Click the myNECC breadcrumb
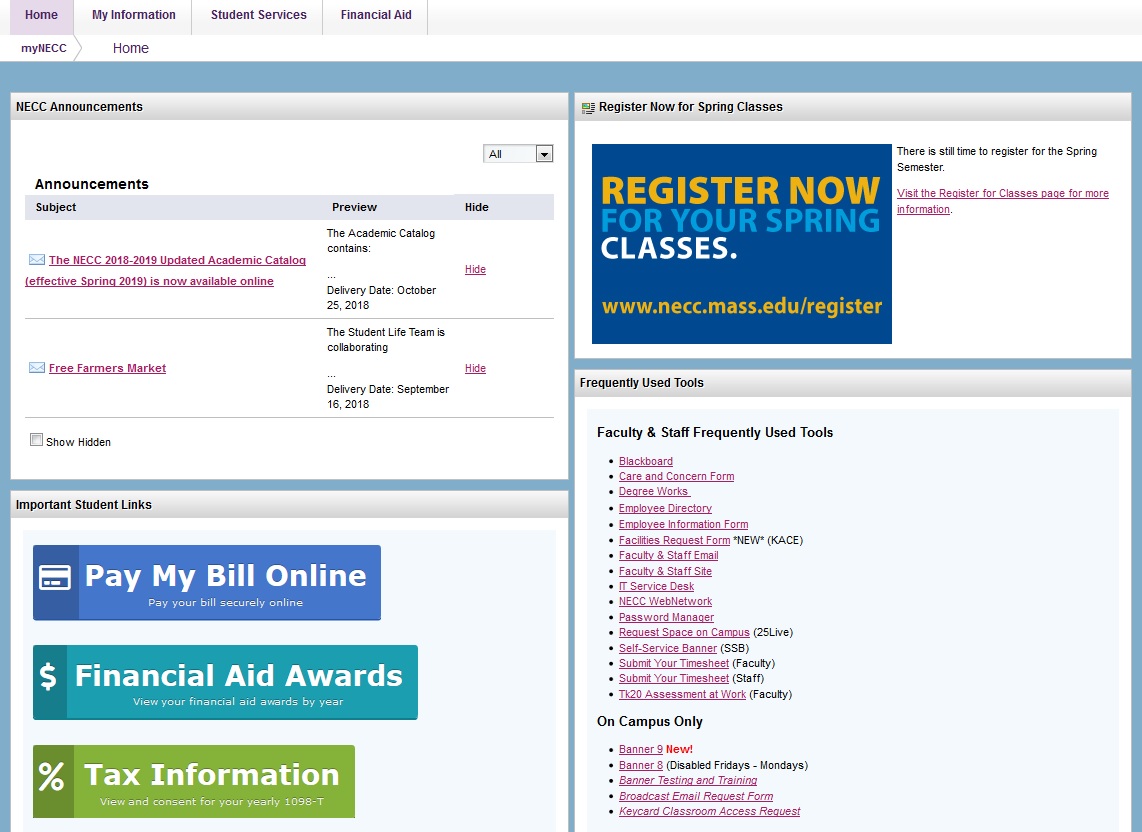Image resolution: width=1142 pixels, height=832 pixels. tap(44, 48)
